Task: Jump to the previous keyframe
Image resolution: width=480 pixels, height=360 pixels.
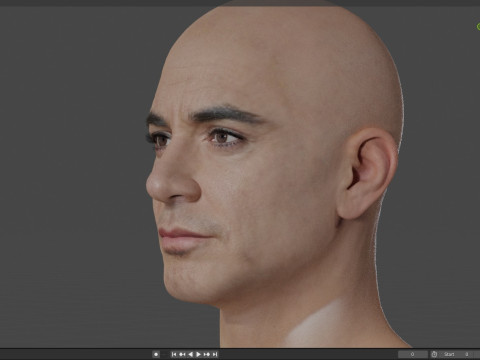Action: click(182, 354)
